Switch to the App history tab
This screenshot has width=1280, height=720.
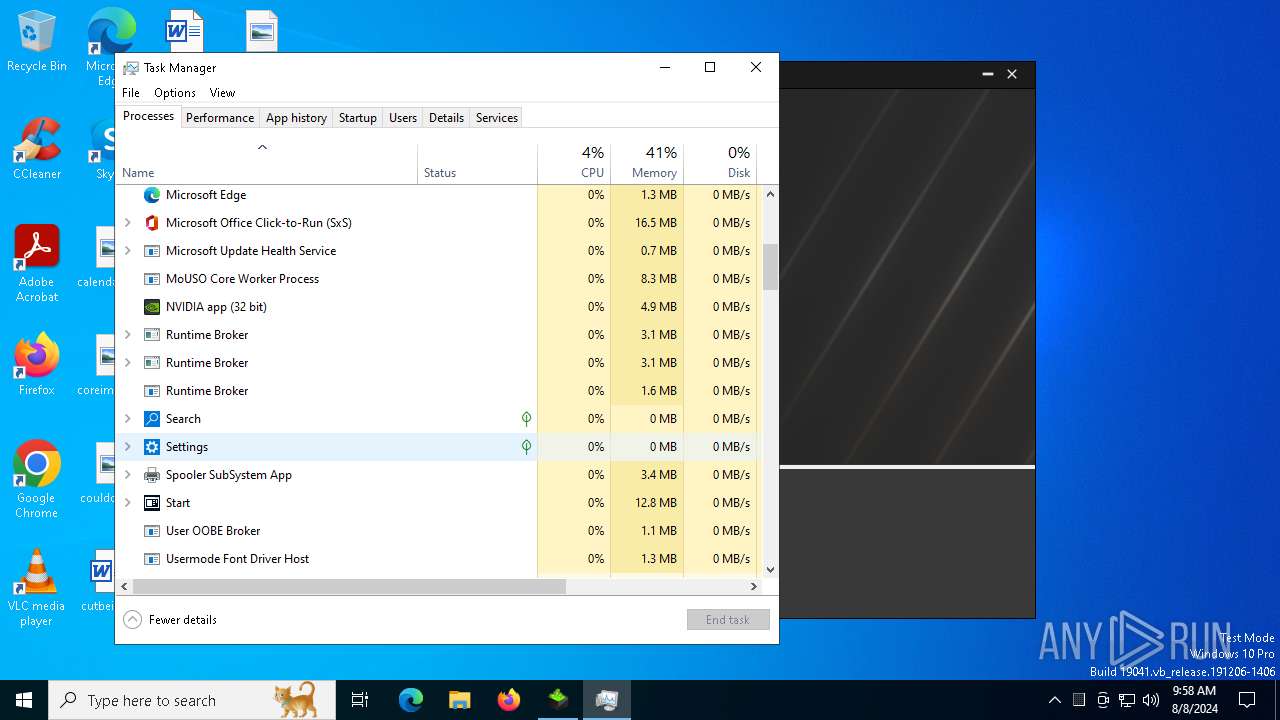click(296, 118)
